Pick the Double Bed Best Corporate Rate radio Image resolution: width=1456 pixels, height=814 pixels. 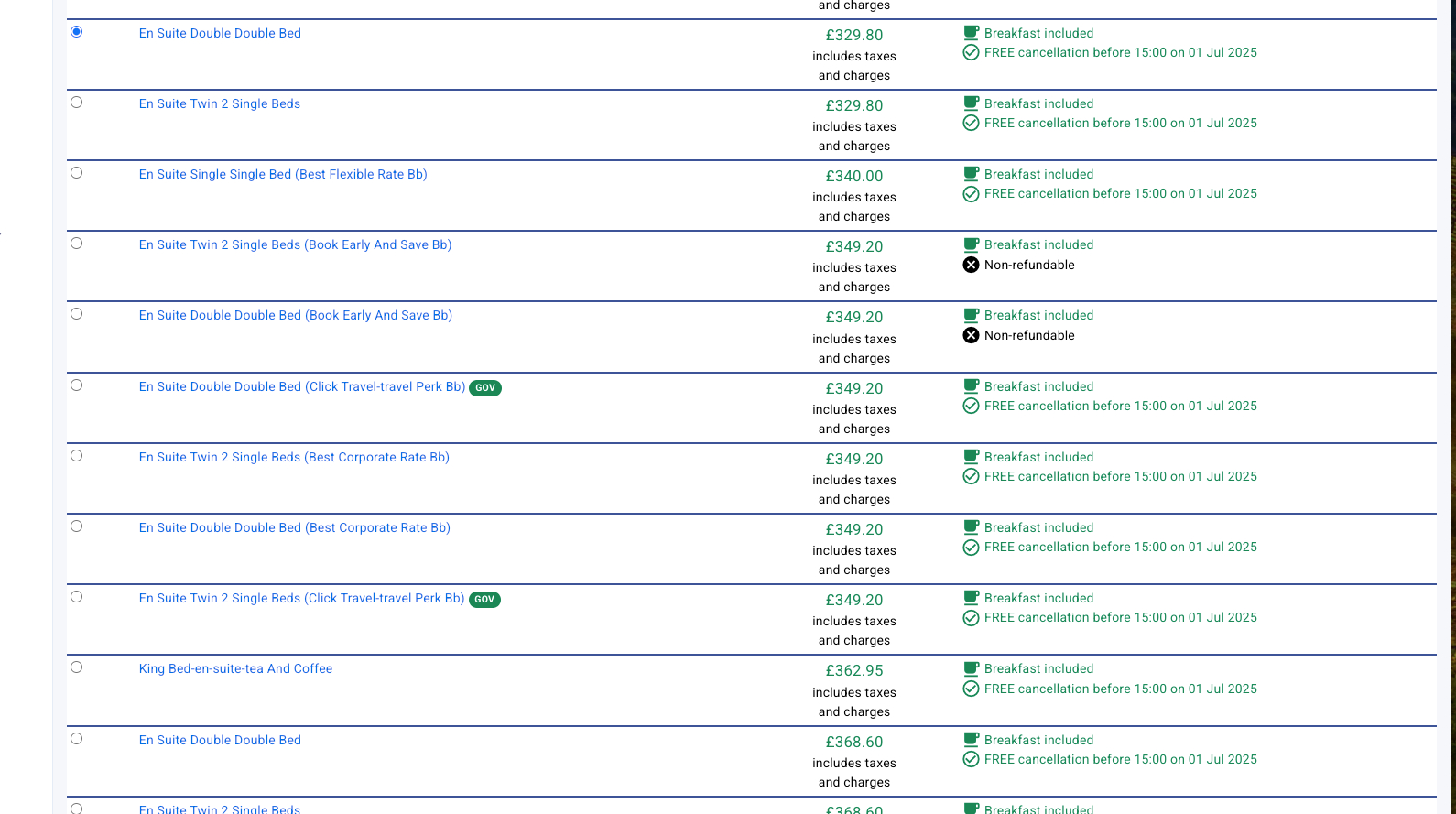[x=77, y=526]
